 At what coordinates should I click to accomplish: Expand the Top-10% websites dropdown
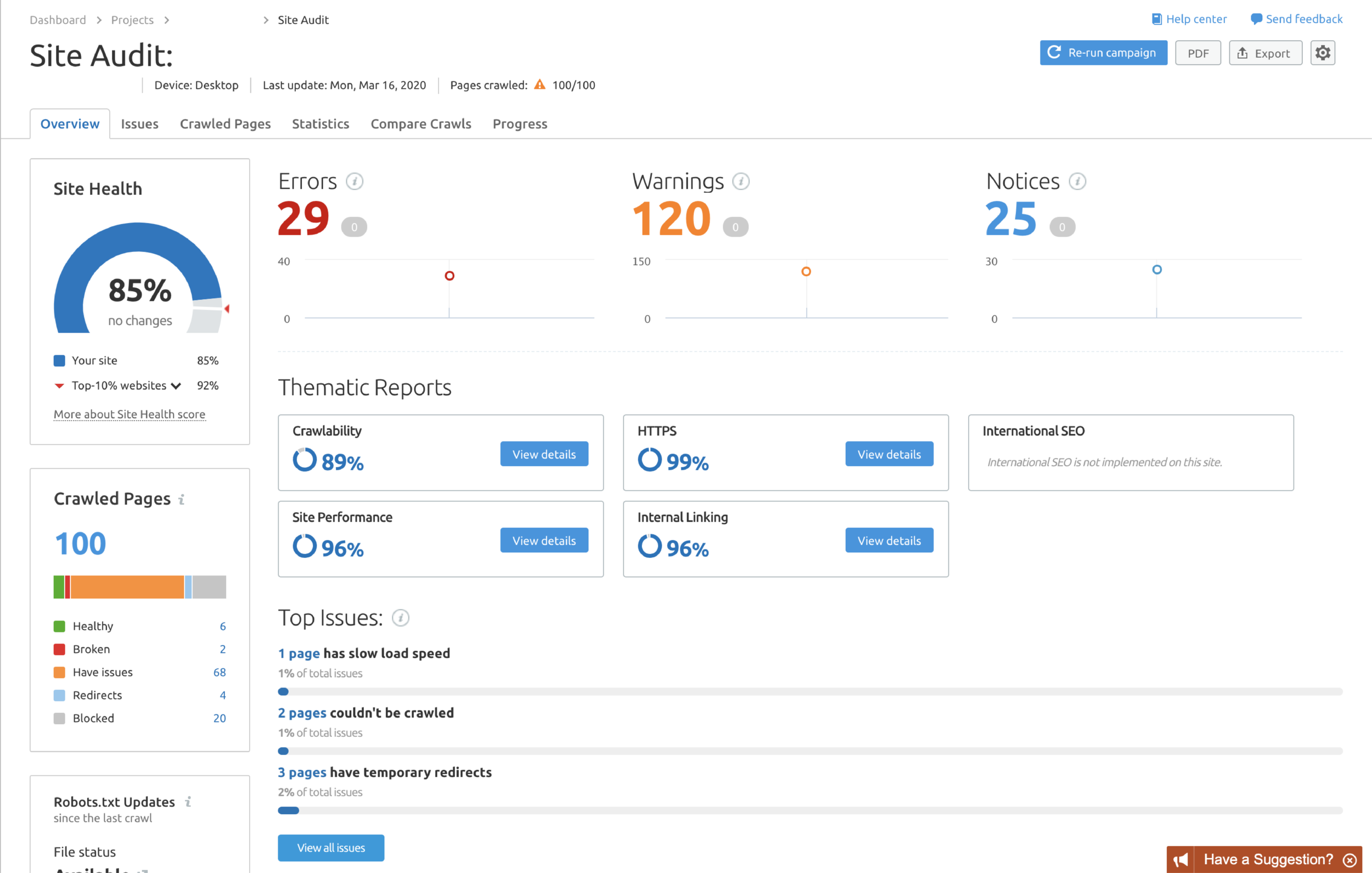176,386
